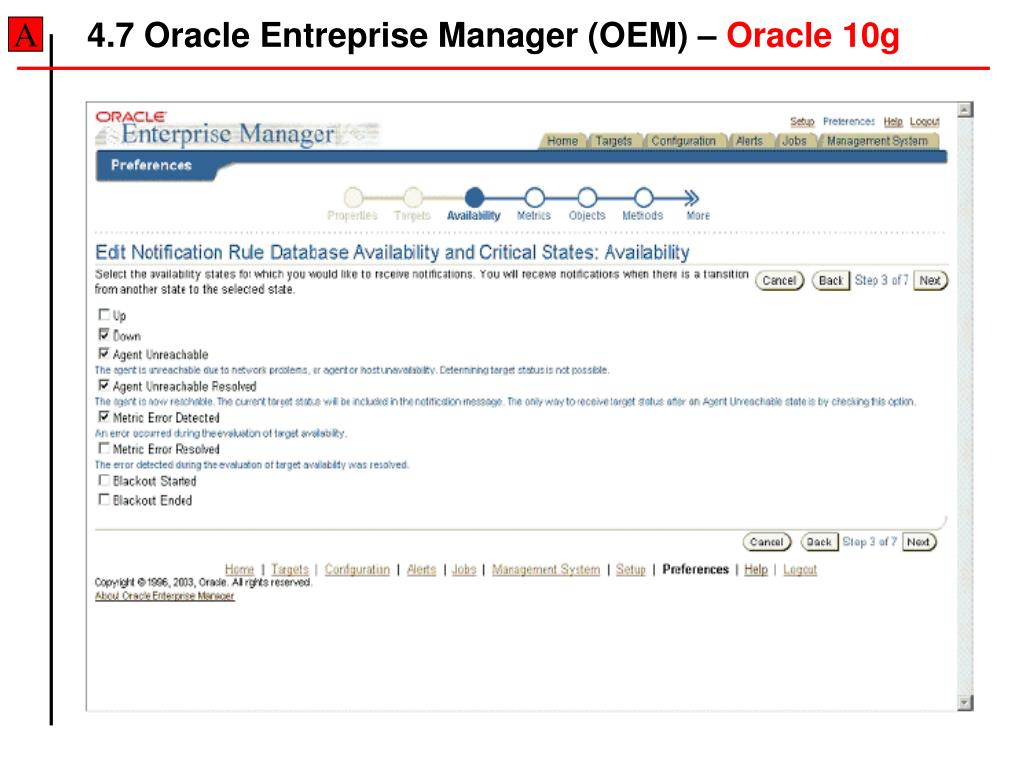Click the footer Logout link
The width and height of the screenshot is (1024, 768).
coord(800,569)
